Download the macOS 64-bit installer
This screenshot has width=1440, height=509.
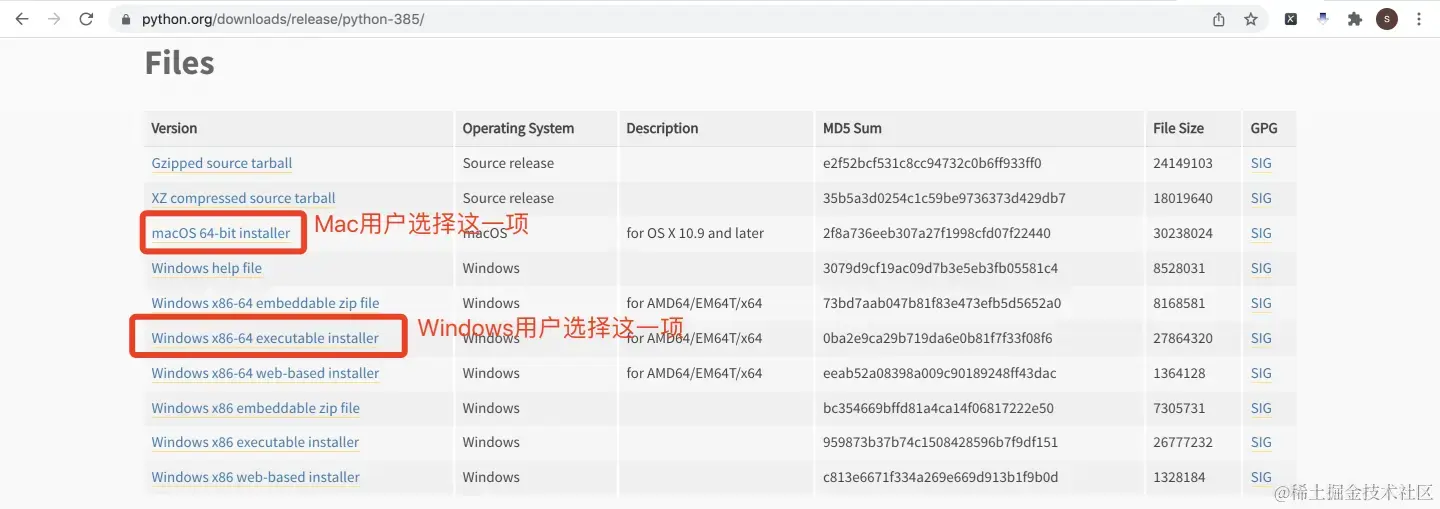pyautogui.click(x=221, y=233)
